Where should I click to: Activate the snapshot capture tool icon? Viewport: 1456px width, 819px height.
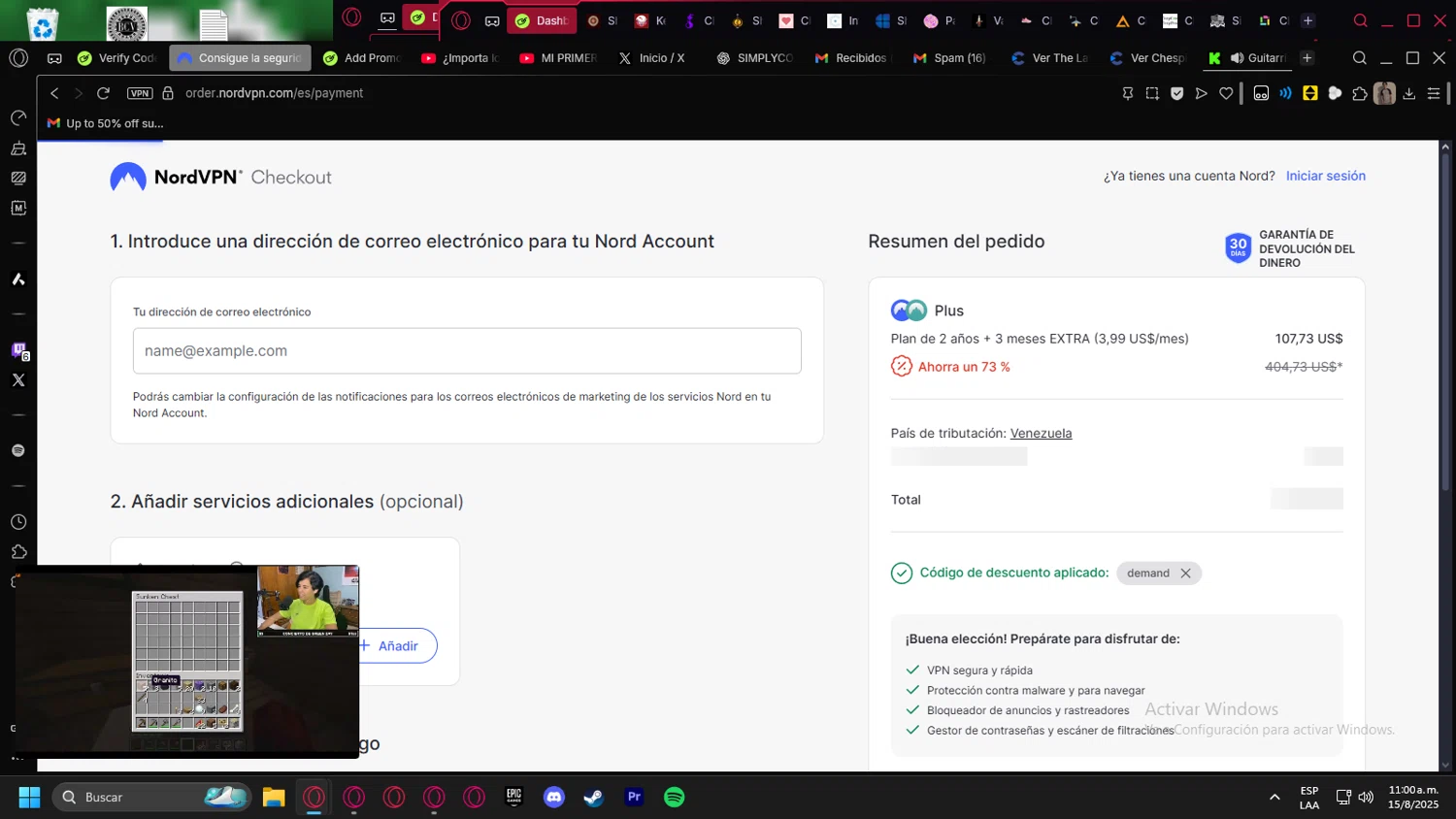click(1152, 93)
